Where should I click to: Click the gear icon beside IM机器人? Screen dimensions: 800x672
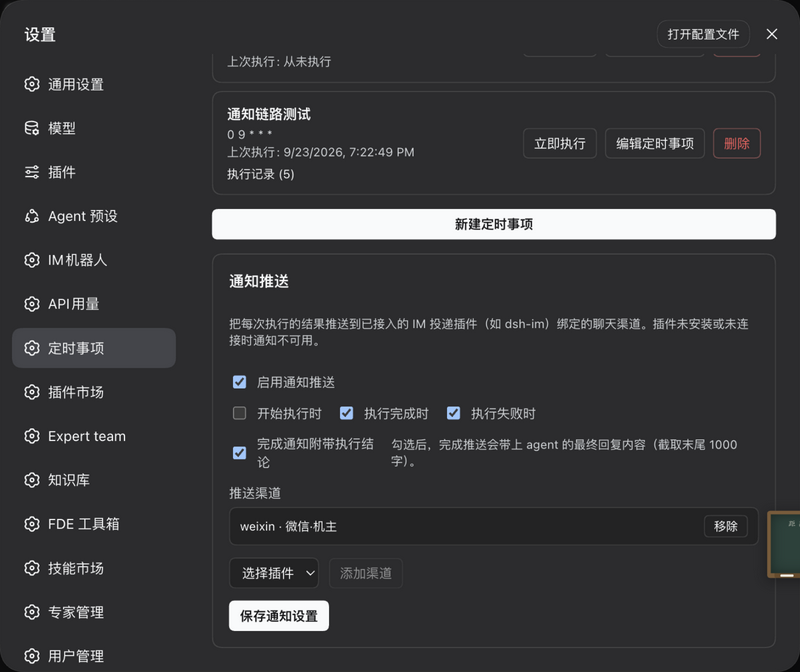[32, 260]
